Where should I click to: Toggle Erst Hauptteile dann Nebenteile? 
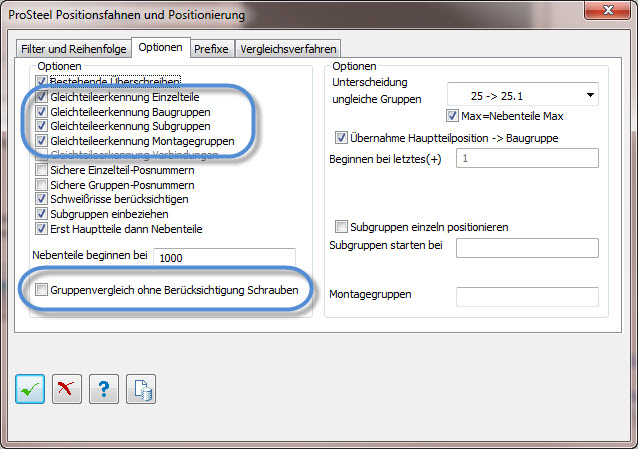(41, 229)
